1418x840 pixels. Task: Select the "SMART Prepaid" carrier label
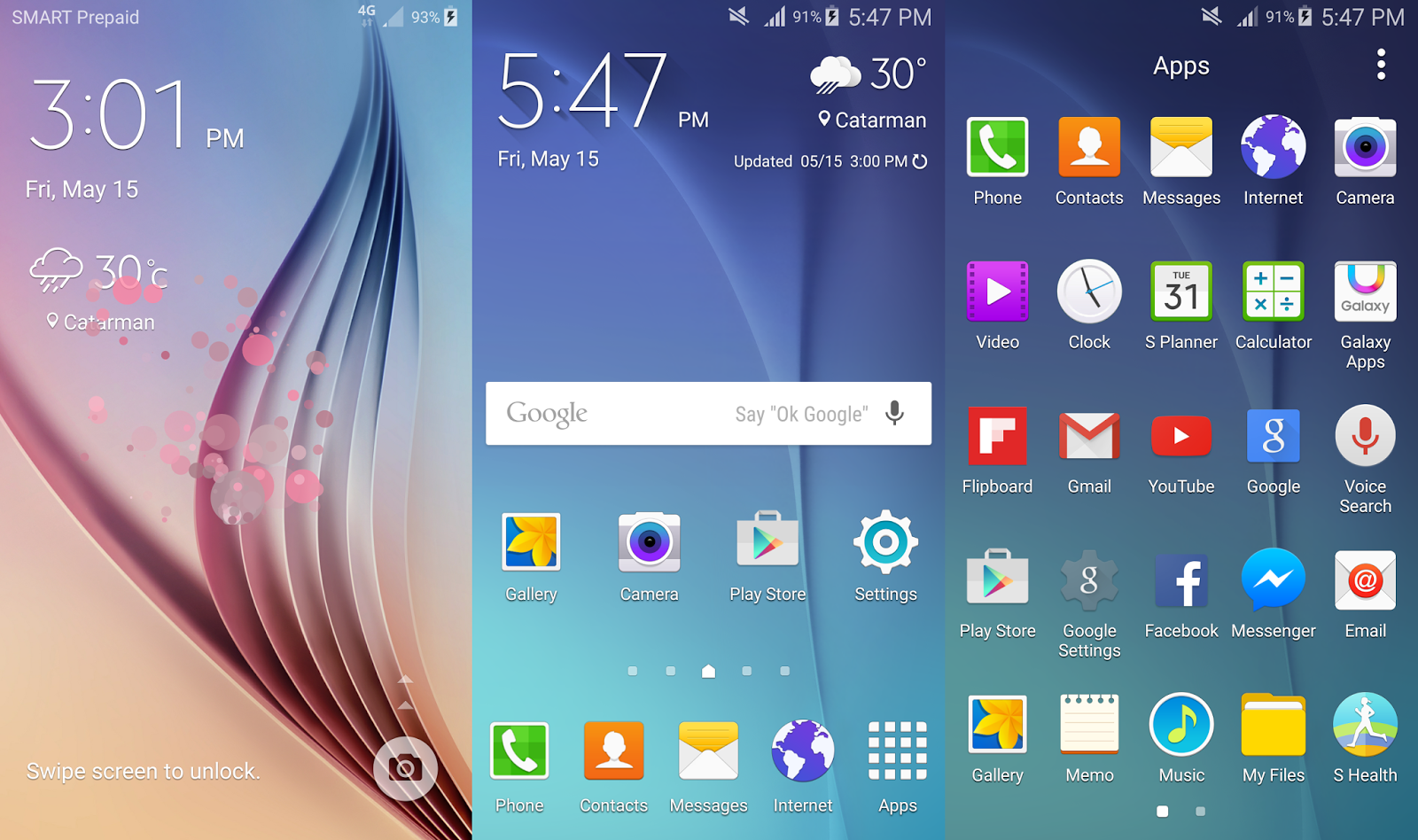(75, 18)
